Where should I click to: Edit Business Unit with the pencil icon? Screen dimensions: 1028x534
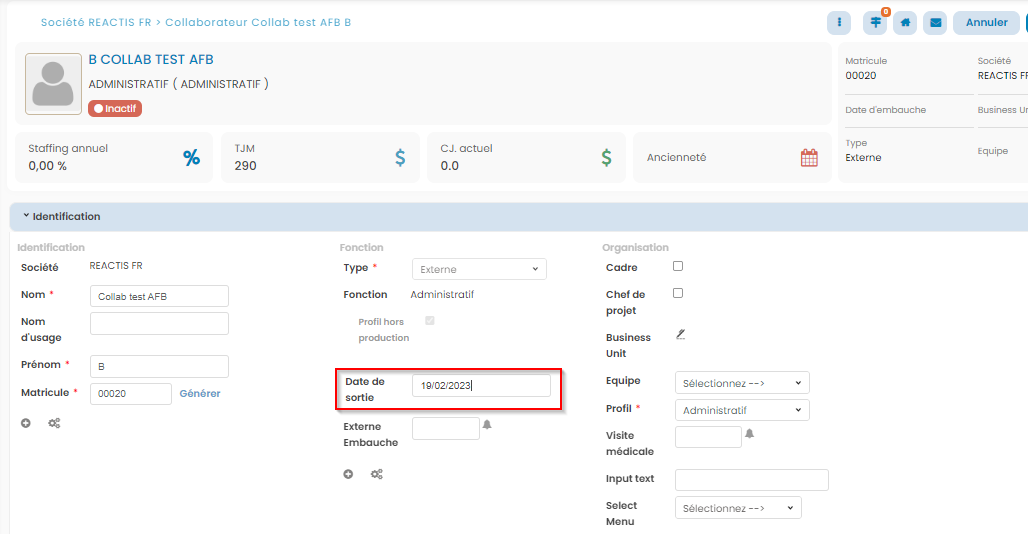pos(680,334)
